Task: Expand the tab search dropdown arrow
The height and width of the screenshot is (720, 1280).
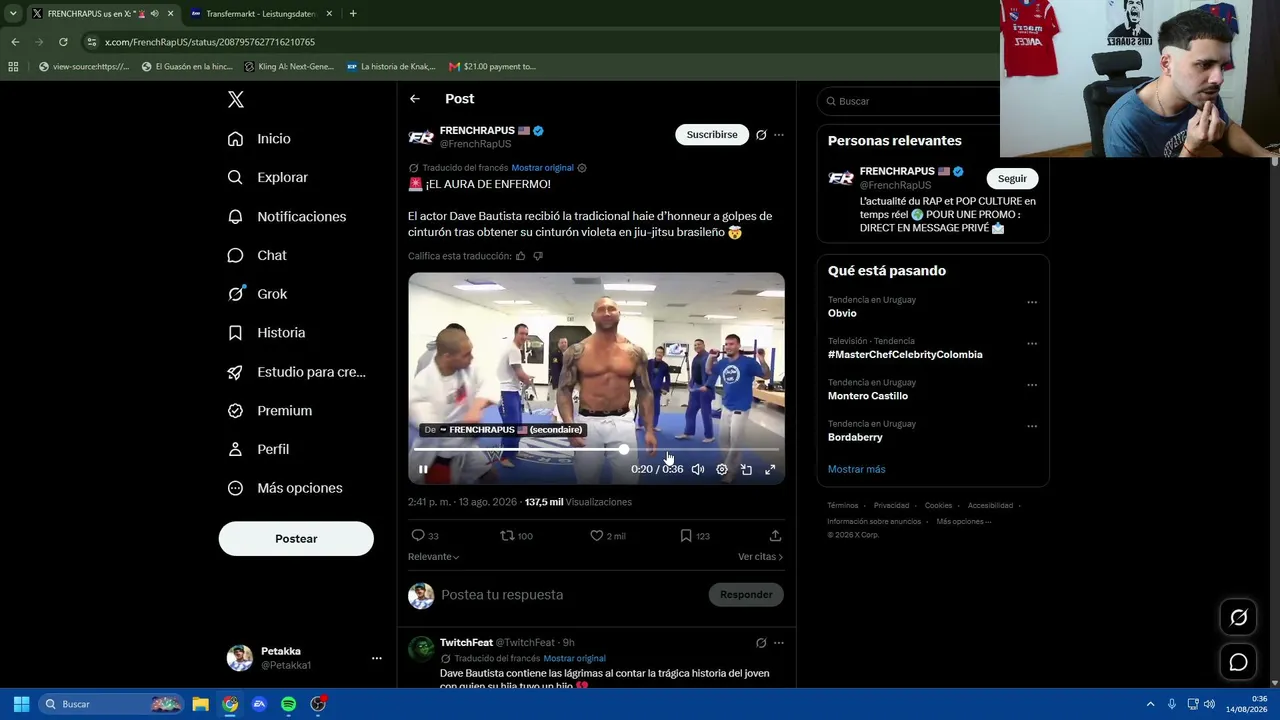Action: 13,14
